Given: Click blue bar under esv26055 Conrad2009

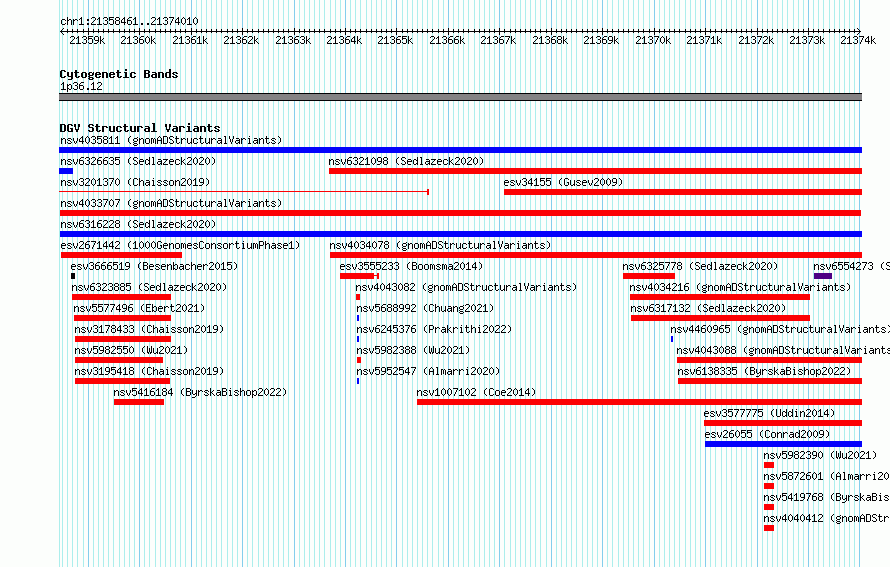Looking at the screenshot, I should 783,444.
